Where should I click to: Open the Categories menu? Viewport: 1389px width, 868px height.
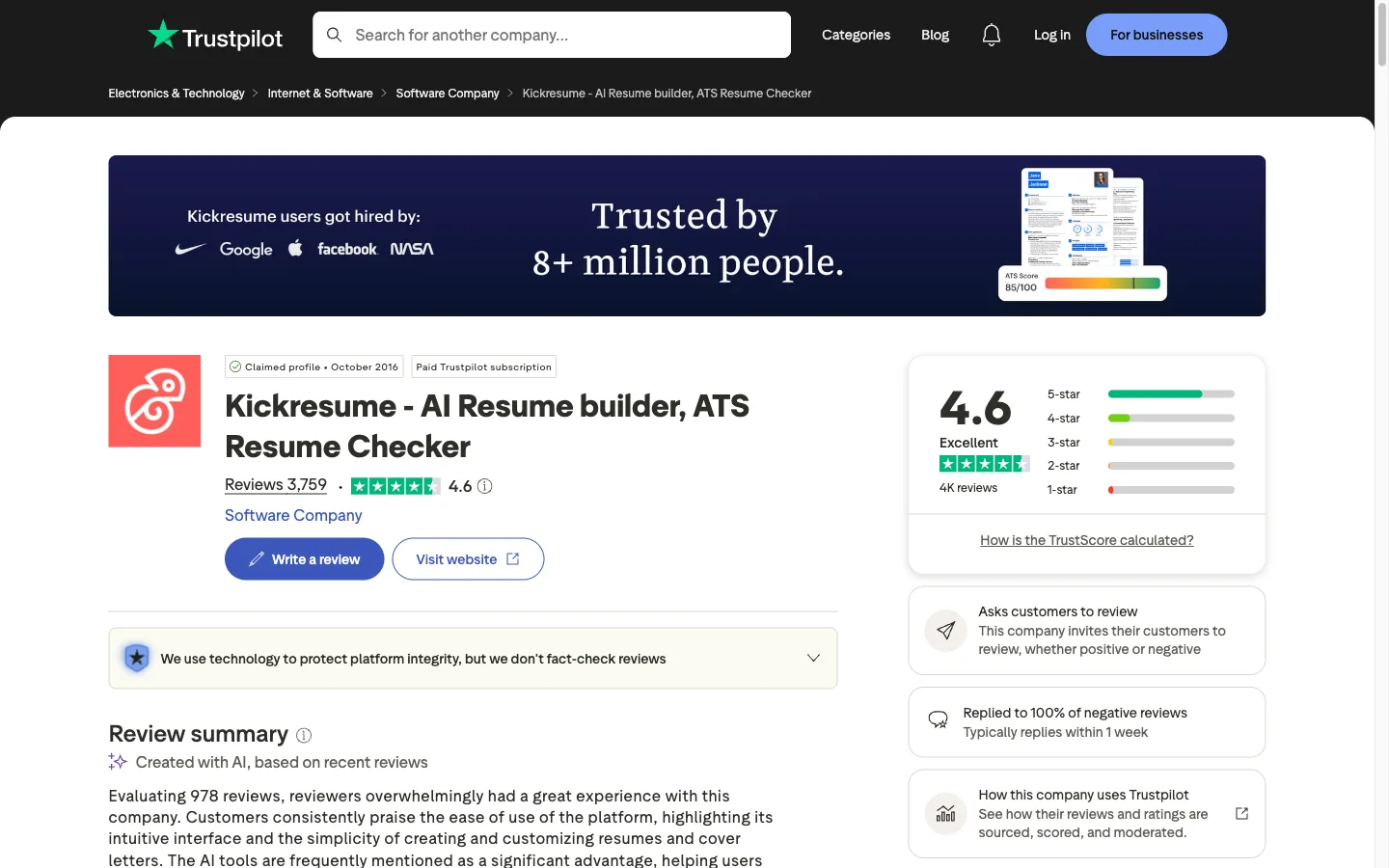[856, 35]
